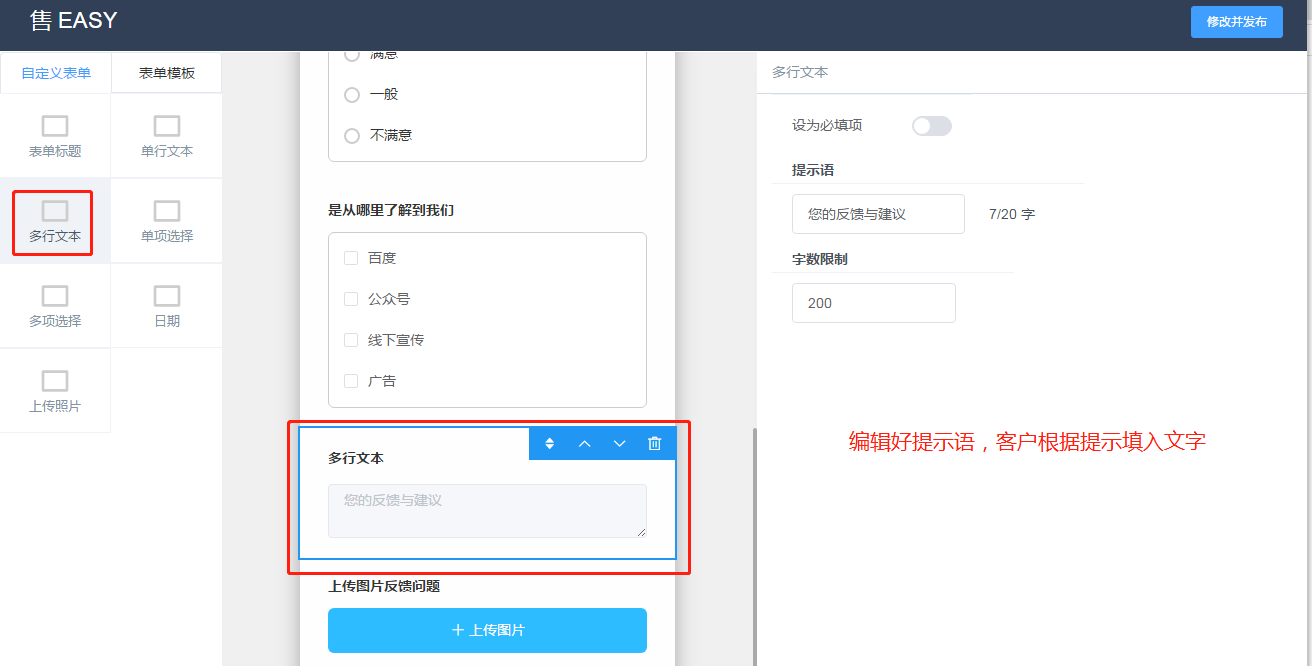1312x666 pixels.
Task: Click the 是从哪里了解到我们 question title
Action: [x=392, y=210]
